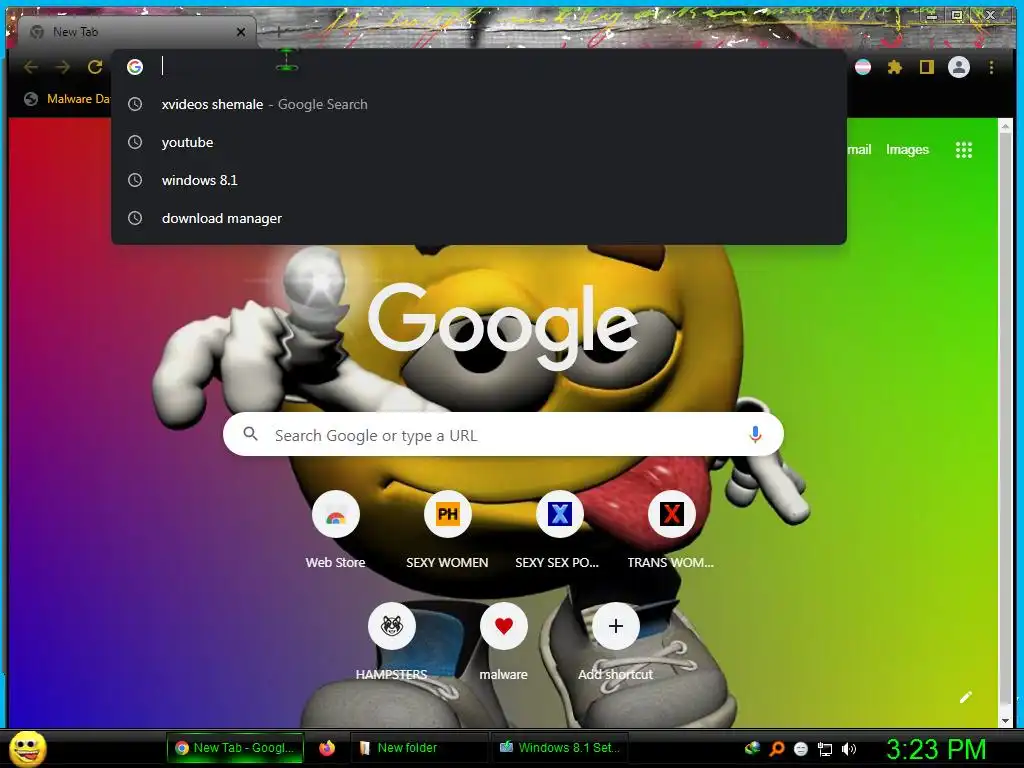
Task: Open New folder taskbar item
Action: [x=419, y=748]
